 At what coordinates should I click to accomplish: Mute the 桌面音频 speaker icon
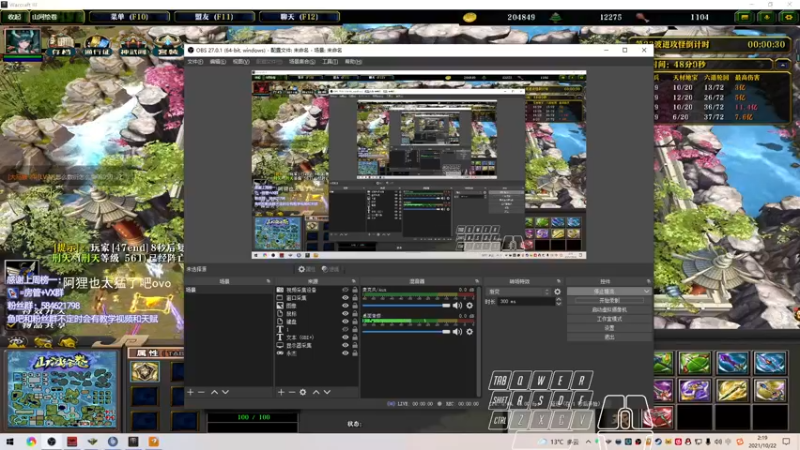coord(457,332)
